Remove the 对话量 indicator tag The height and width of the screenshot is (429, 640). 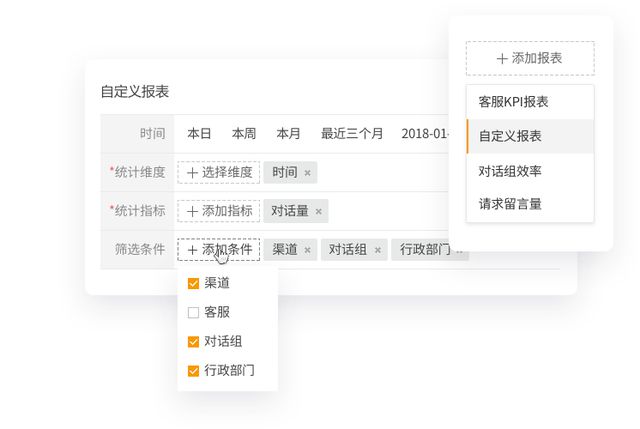tap(318, 211)
